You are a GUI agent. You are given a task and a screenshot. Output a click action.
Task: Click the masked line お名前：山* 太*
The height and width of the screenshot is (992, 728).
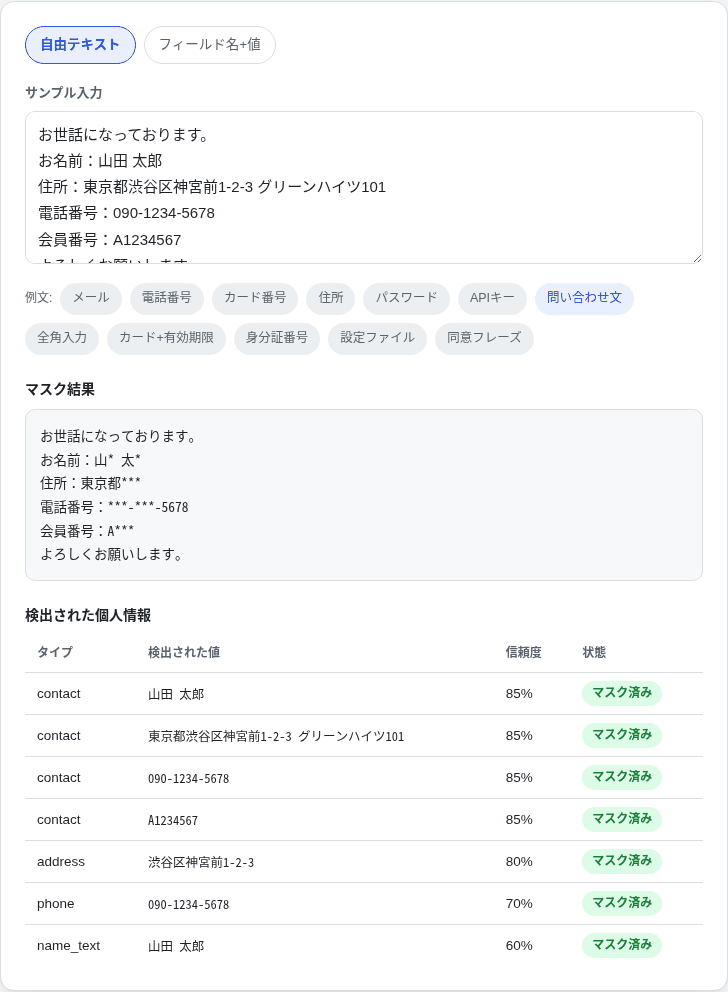90,460
